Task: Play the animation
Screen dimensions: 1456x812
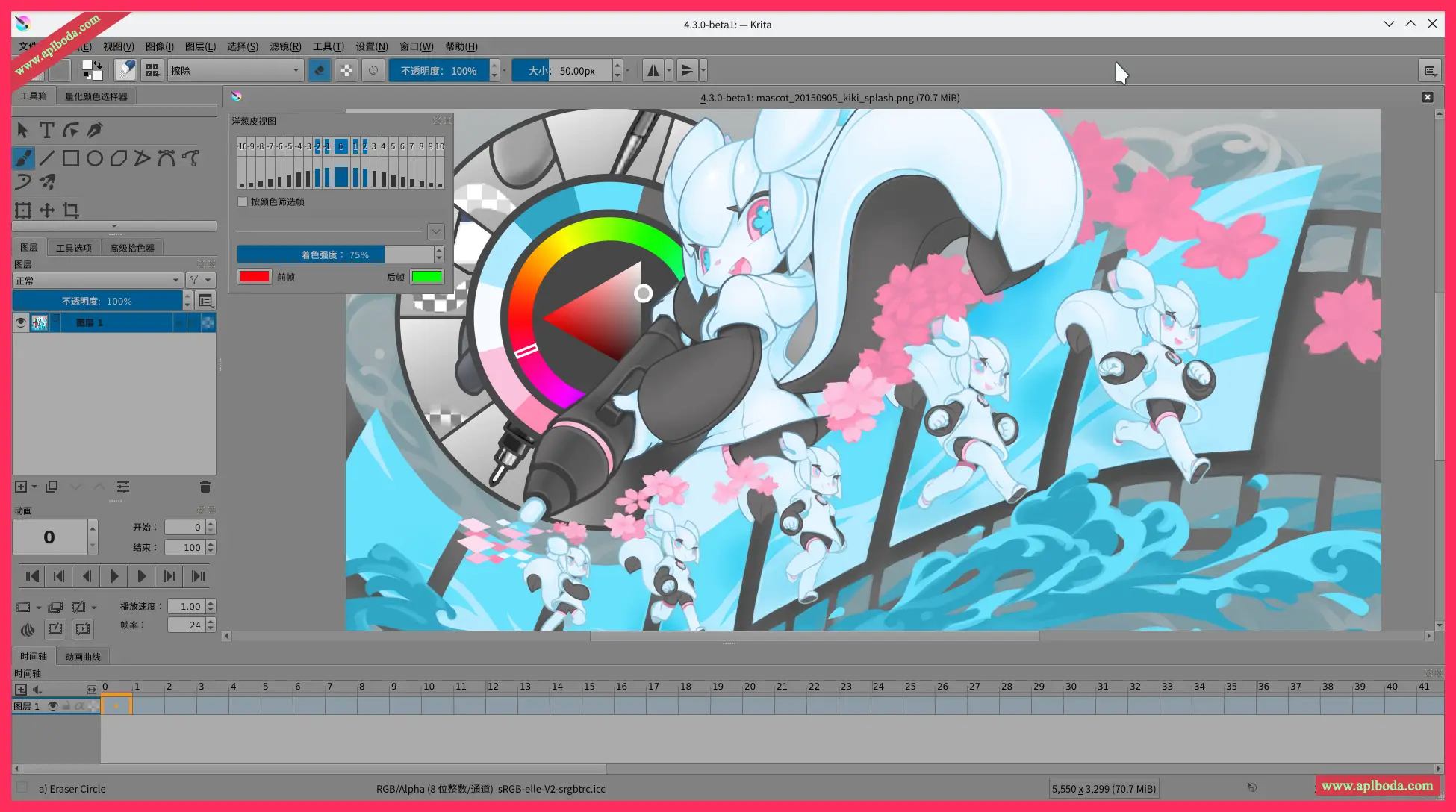Action: (x=114, y=576)
